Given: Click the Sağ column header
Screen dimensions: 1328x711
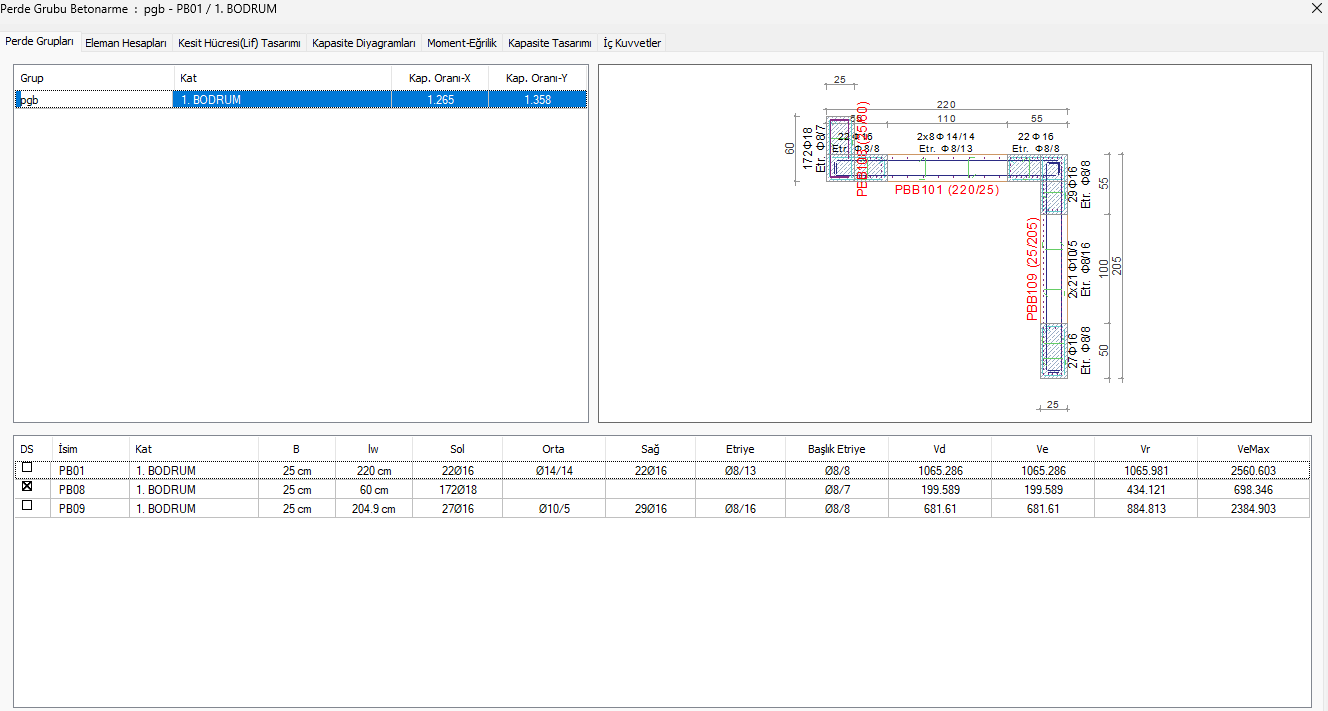Looking at the screenshot, I should pos(651,449).
